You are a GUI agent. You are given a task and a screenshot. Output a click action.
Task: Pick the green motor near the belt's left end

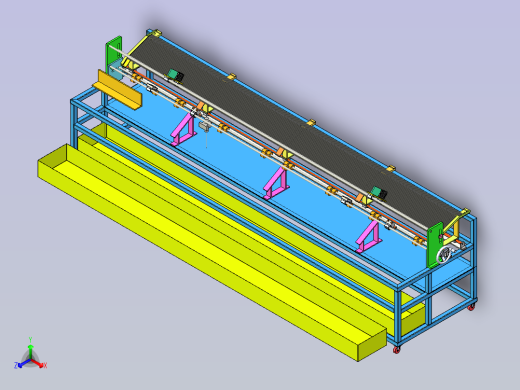pyautogui.click(x=175, y=75)
